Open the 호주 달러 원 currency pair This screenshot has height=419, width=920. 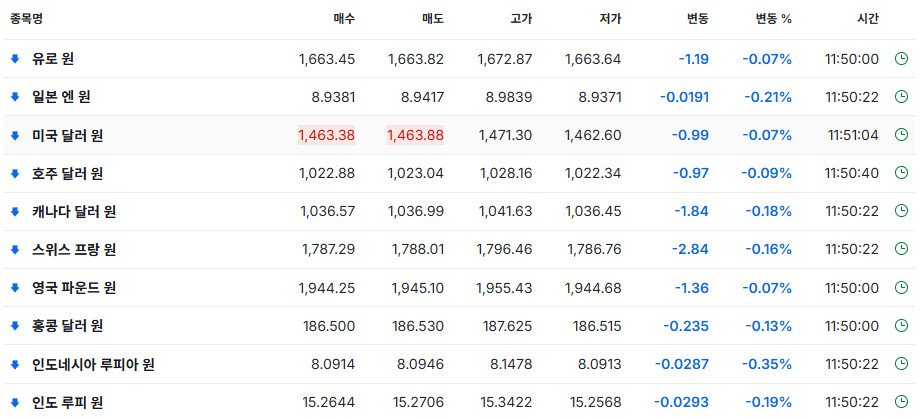click(x=67, y=174)
